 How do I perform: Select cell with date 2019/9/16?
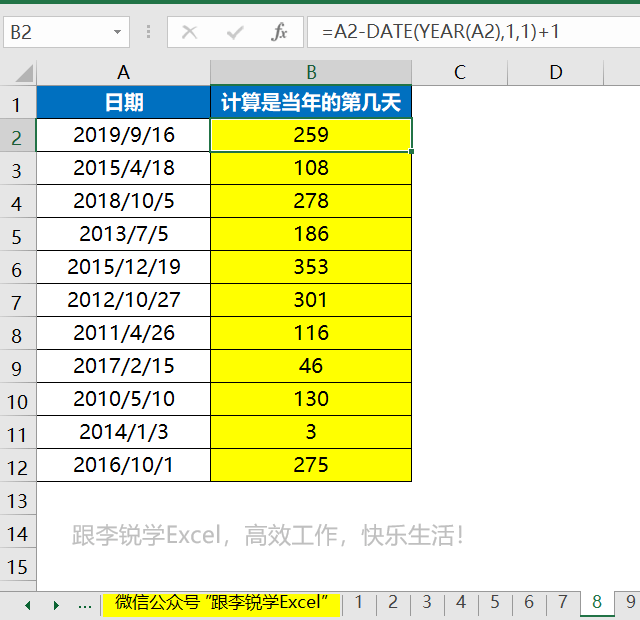click(123, 135)
